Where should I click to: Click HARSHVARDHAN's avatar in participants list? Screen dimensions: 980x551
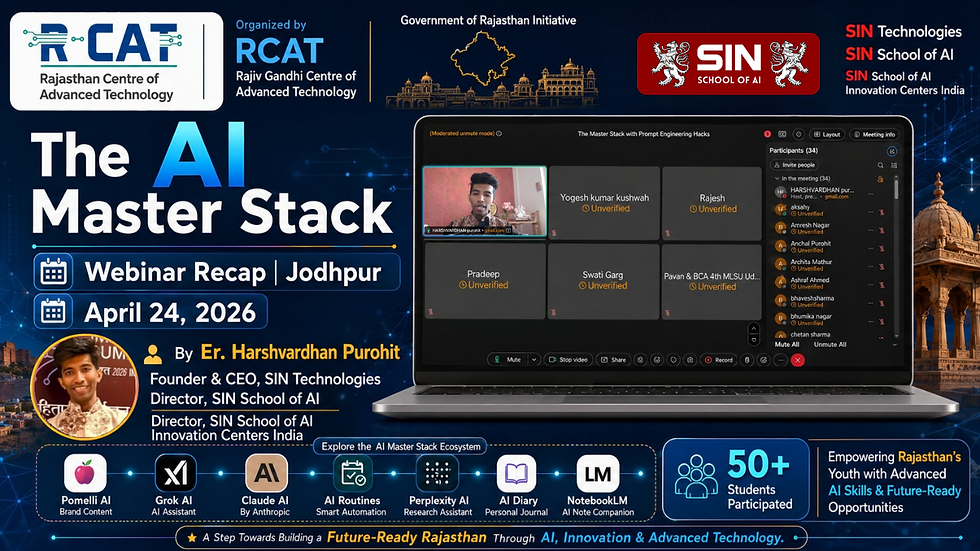(780, 192)
